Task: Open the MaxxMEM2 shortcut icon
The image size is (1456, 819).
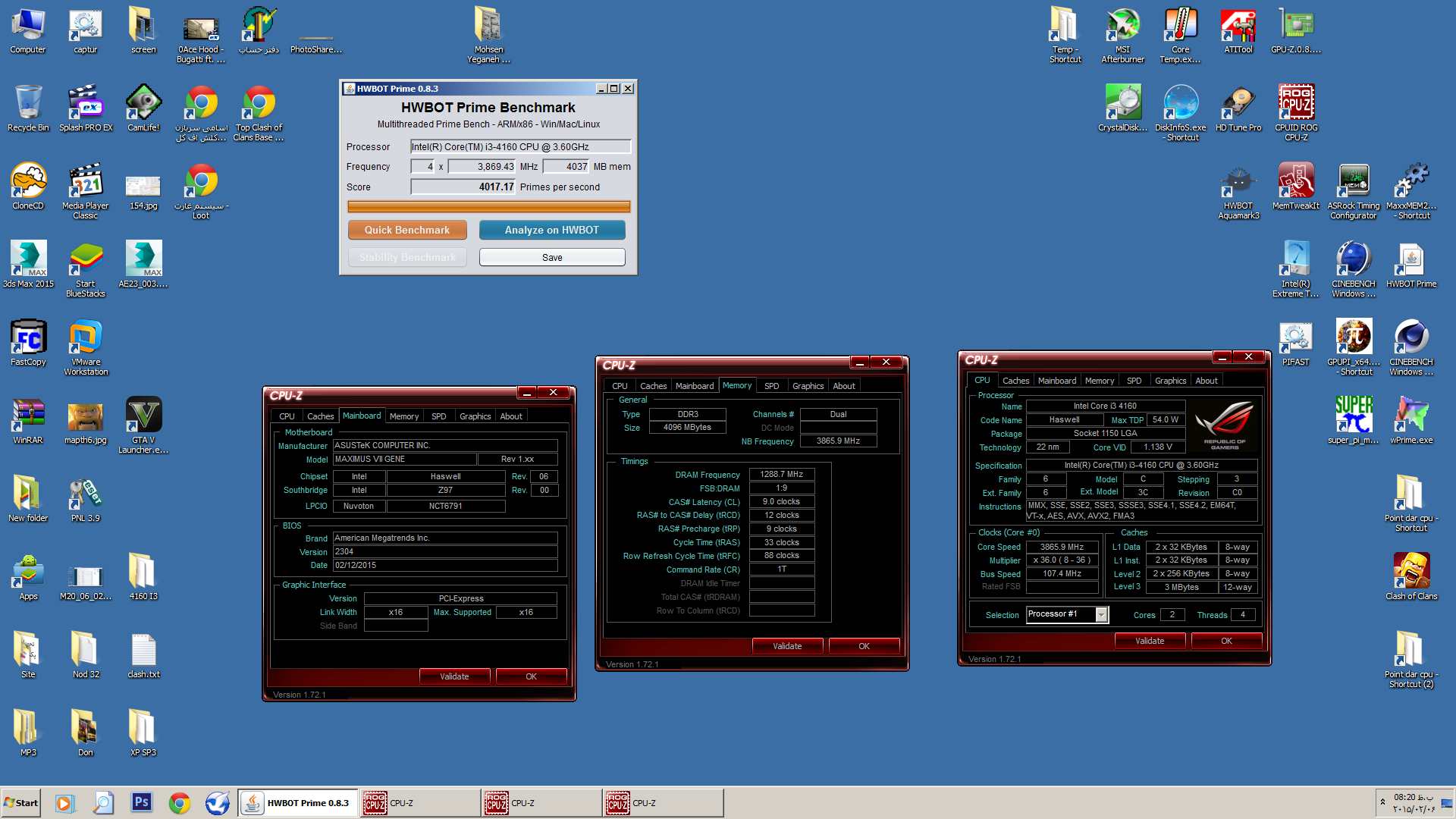Action: (x=1410, y=190)
